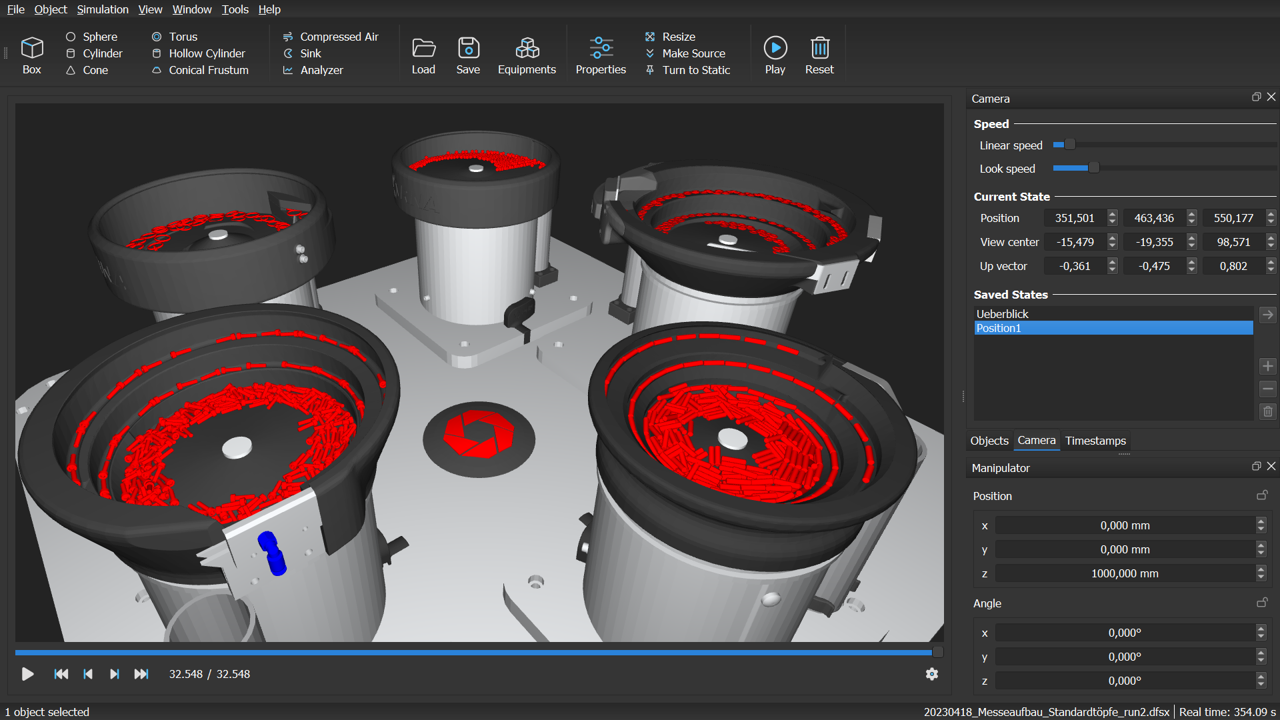
Task: Add a new saved camera state
Action: [1268, 366]
